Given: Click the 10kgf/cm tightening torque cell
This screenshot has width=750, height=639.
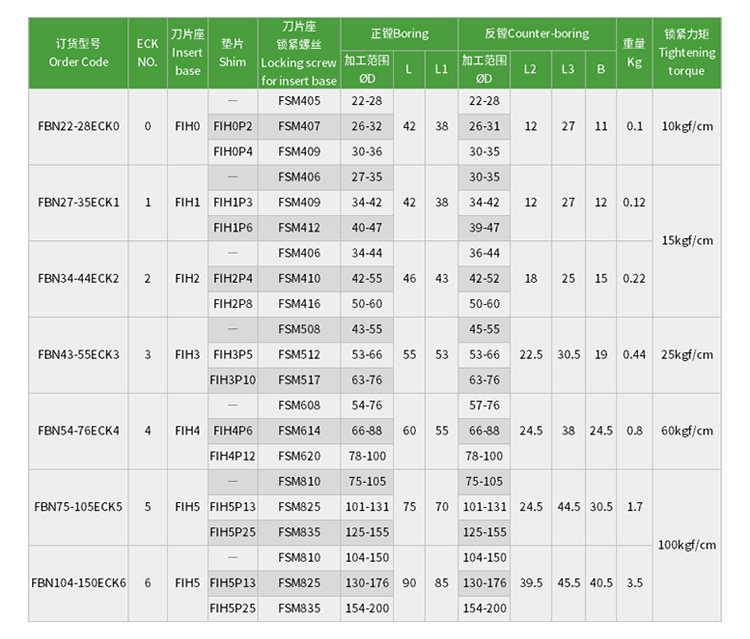Looking at the screenshot, I should [687, 127].
